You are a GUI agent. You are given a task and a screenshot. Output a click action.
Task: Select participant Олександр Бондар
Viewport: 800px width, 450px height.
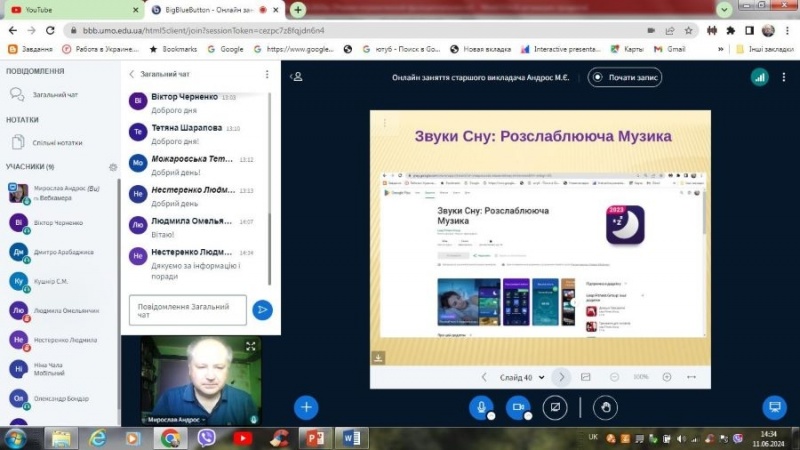(60, 398)
